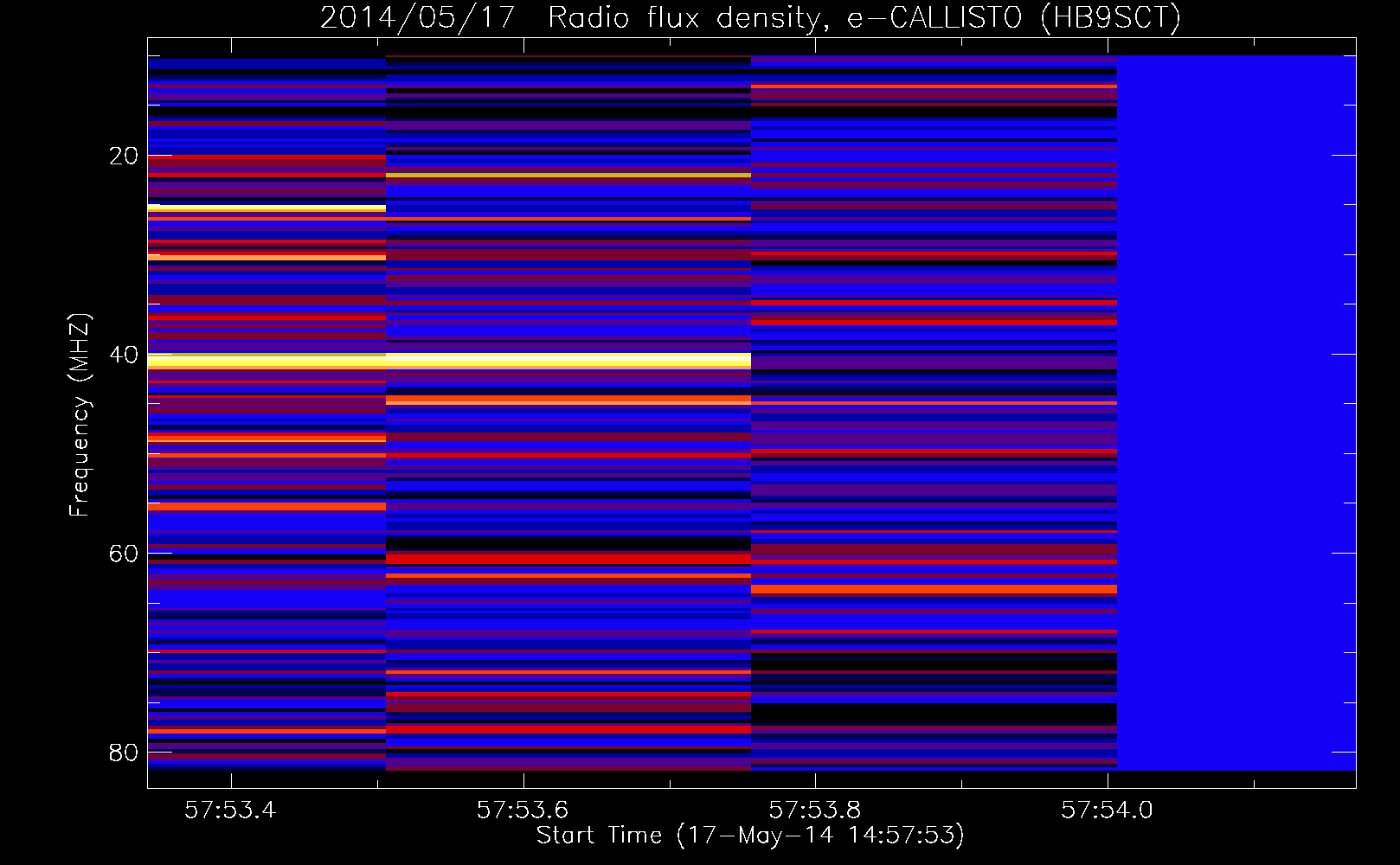Image resolution: width=1400 pixels, height=865 pixels.
Task: Click the 'Start Time (17-May-14 14:57:53)' axis label
Action: point(750,836)
